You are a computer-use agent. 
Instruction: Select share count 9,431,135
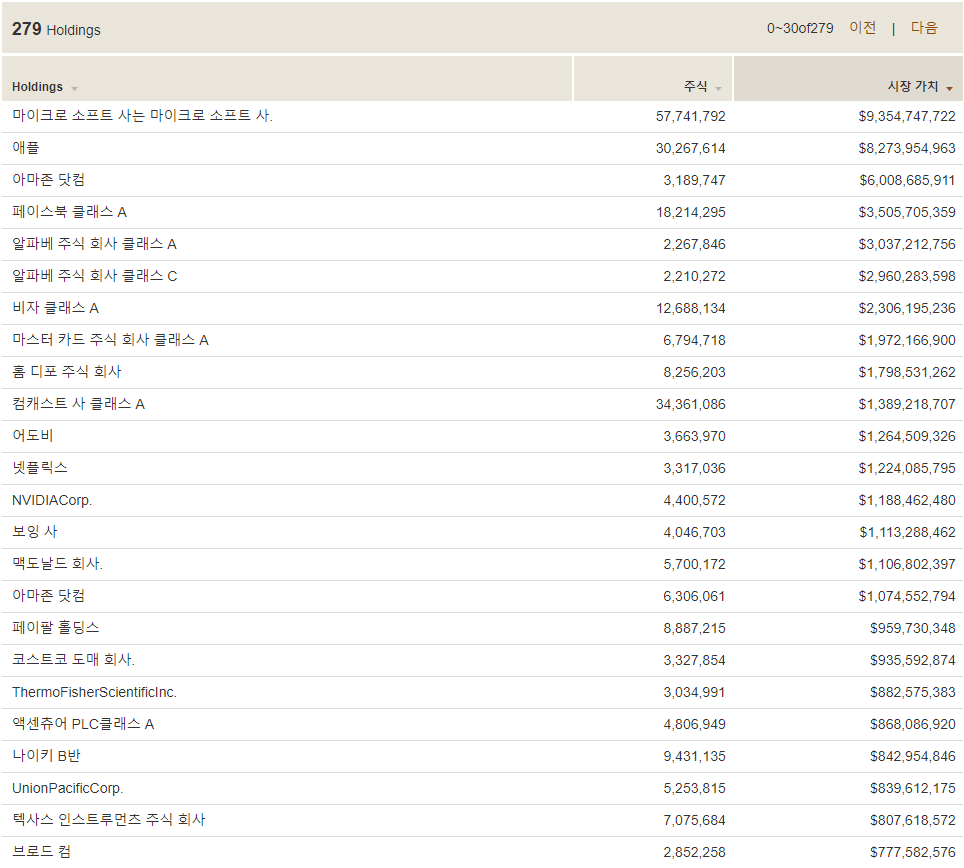(694, 756)
